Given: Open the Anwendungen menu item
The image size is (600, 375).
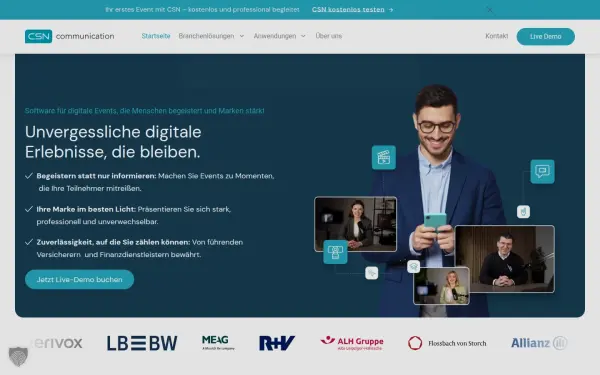Looking at the screenshot, I should (x=275, y=36).
